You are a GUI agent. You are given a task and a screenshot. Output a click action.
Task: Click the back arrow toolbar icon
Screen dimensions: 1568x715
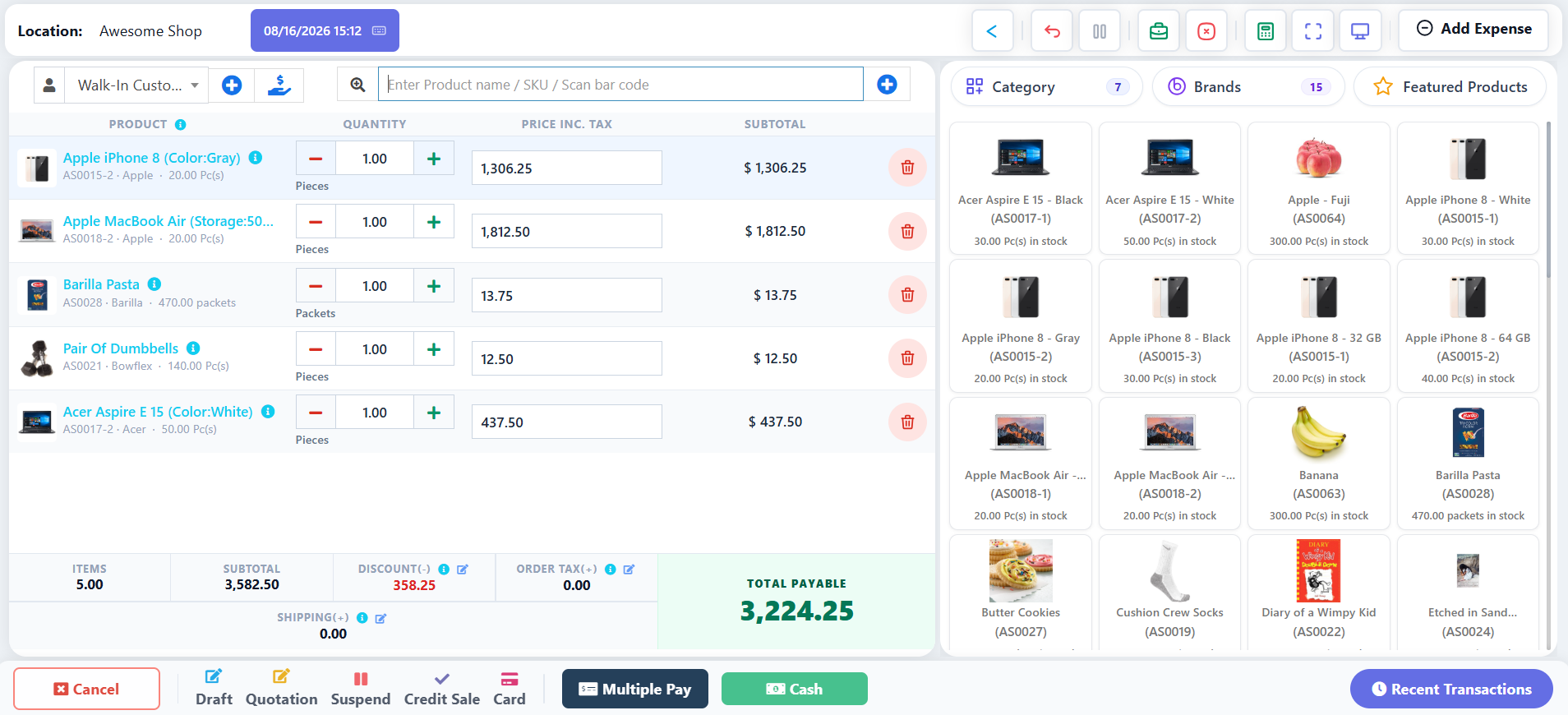[x=992, y=31]
